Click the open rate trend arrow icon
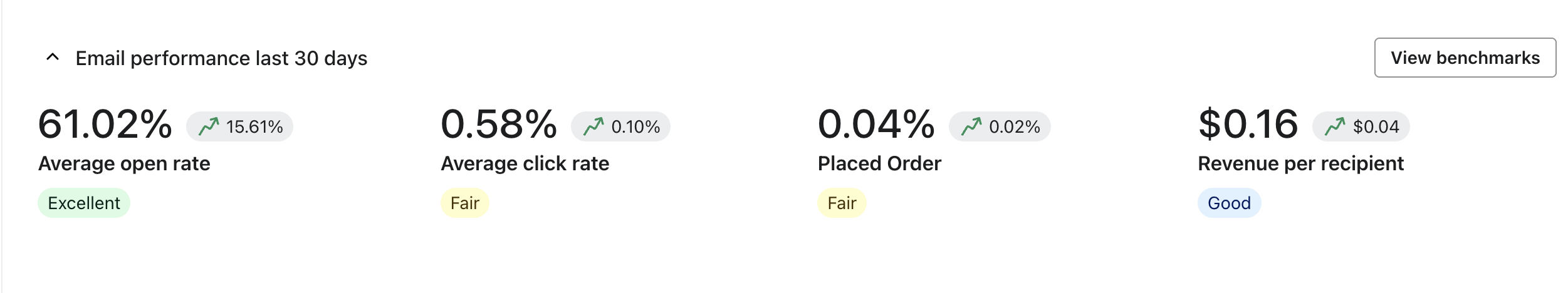The height and width of the screenshot is (293, 1568). [209, 126]
